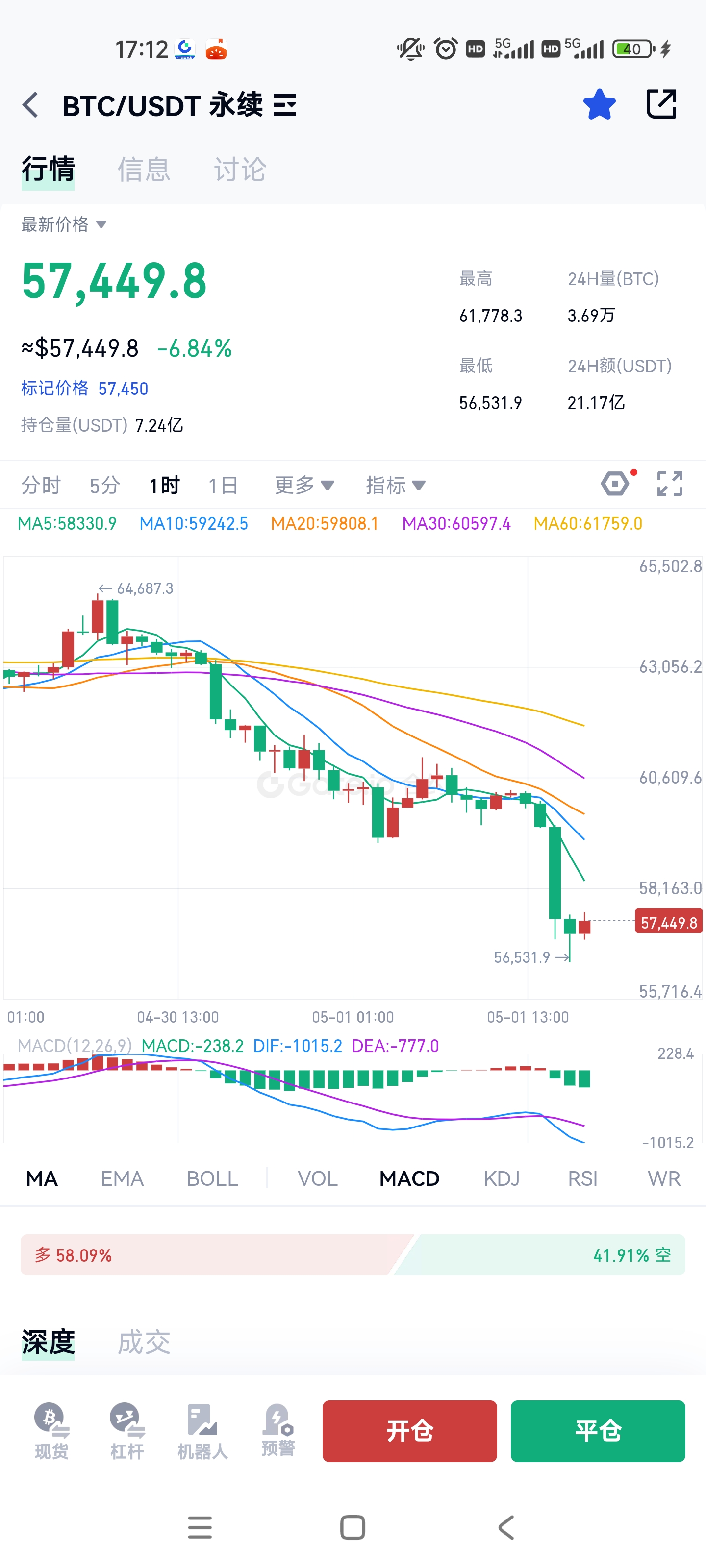Go back using the top-left arrow
The image size is (706, 1568).
pyautogui.click(x=30, y=105)
